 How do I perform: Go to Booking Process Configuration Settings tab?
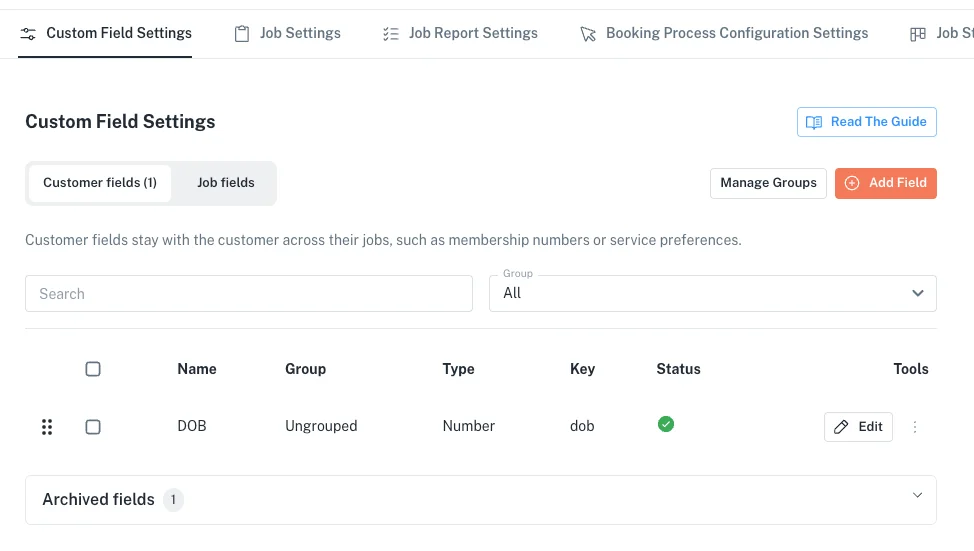[724, 34]
